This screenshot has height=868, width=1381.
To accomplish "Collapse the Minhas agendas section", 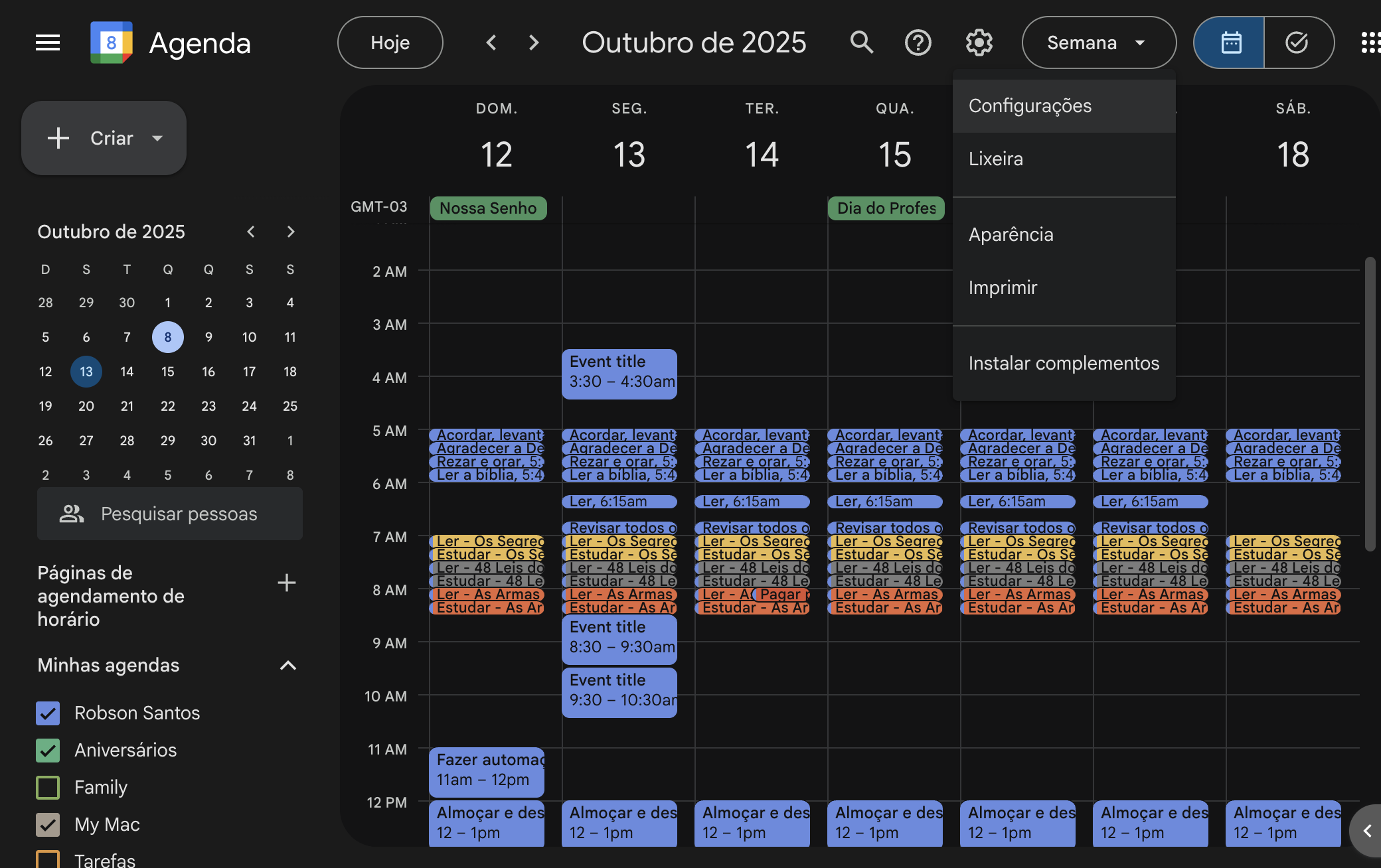I will (x=288, y=665).
